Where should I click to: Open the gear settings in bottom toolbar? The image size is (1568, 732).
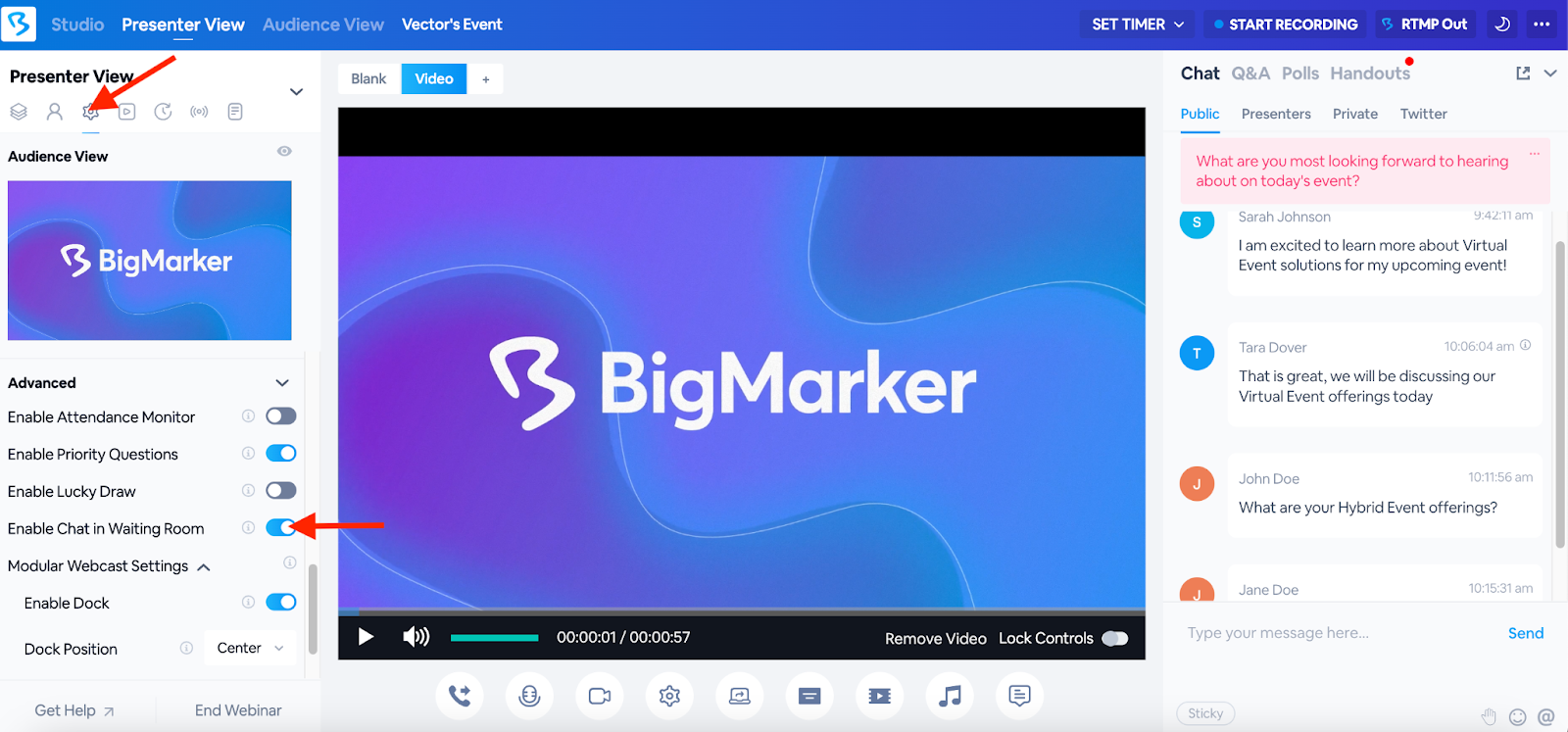tap(669, 696)
